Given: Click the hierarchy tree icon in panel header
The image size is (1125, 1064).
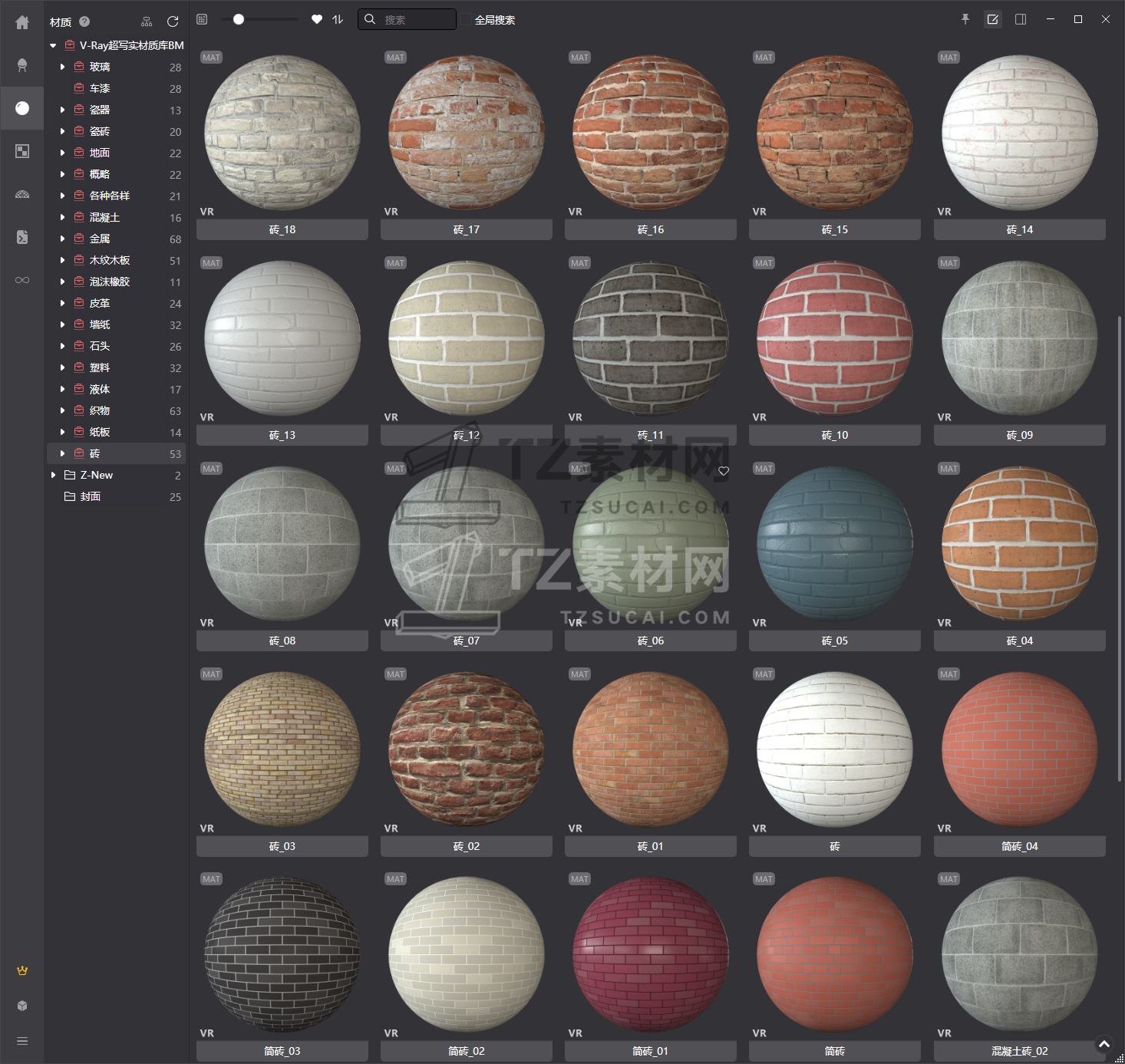Looking at the screenshot, I should point(147,21).
